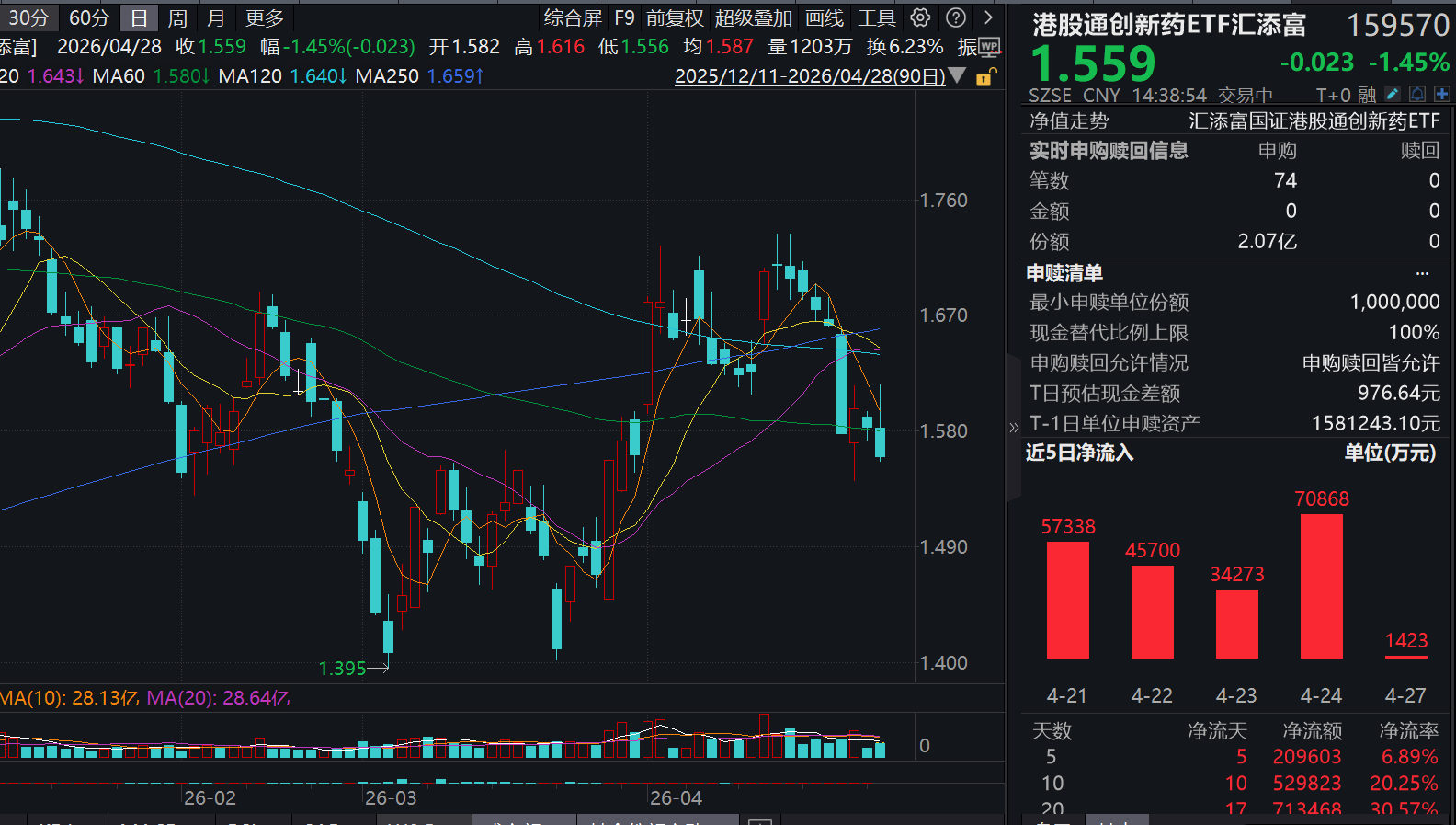Screen dimensions: 1456x825
Task: Click the MA250 indicator label
Action: tap(387, 76)
